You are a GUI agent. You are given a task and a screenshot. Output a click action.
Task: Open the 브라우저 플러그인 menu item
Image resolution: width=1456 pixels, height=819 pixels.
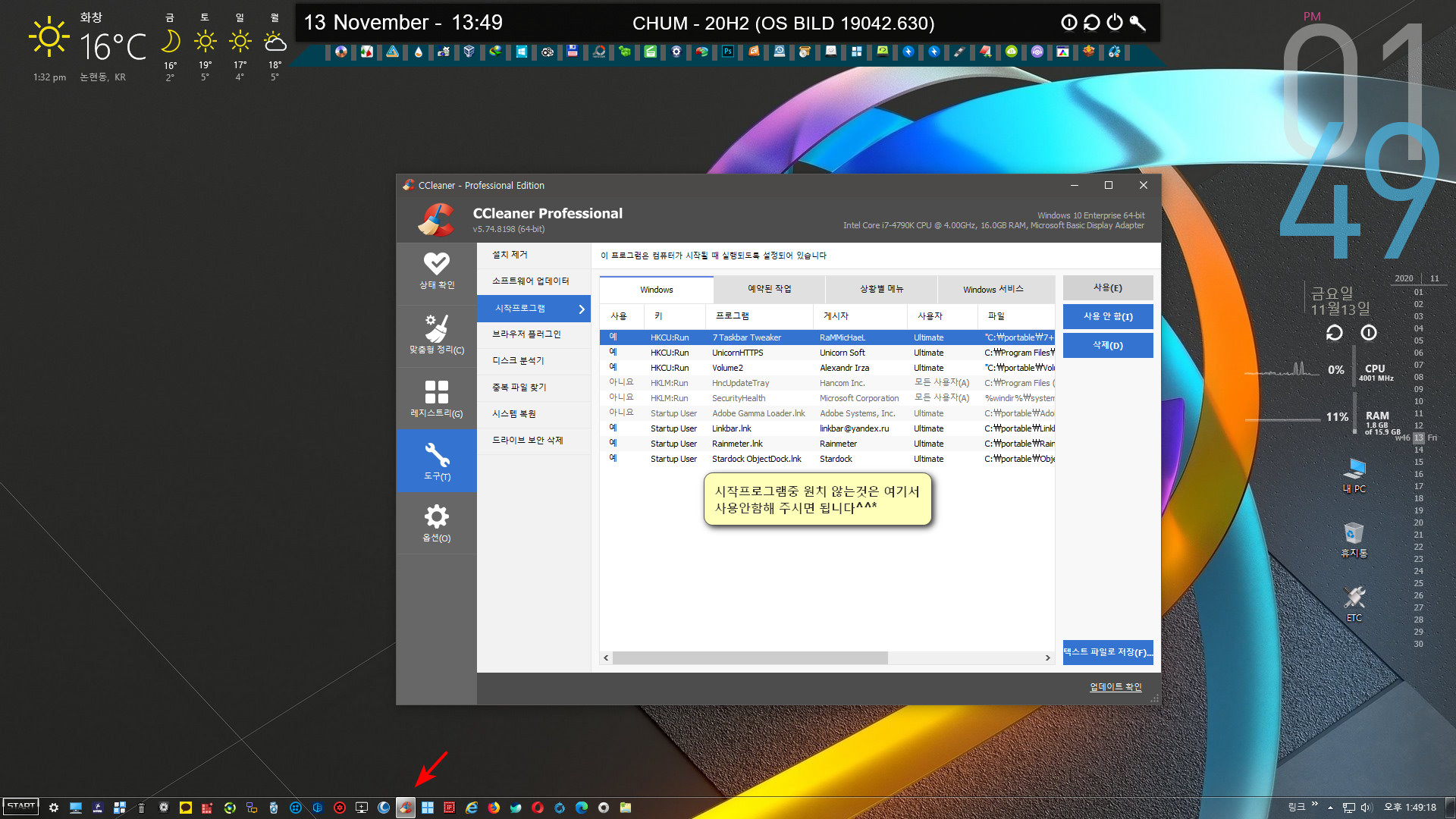click(534, 334)
